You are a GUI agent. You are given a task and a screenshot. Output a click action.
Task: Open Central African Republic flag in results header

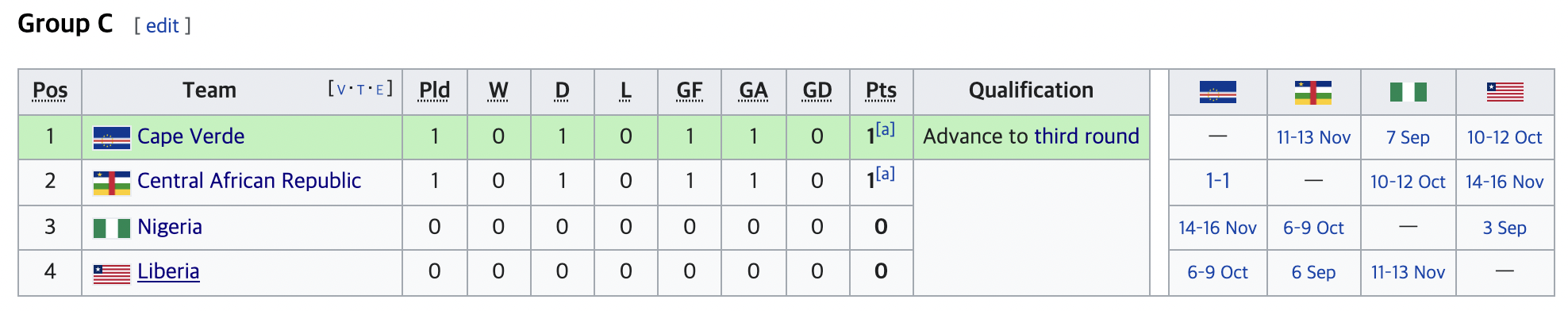click(x=1312, y=92)
